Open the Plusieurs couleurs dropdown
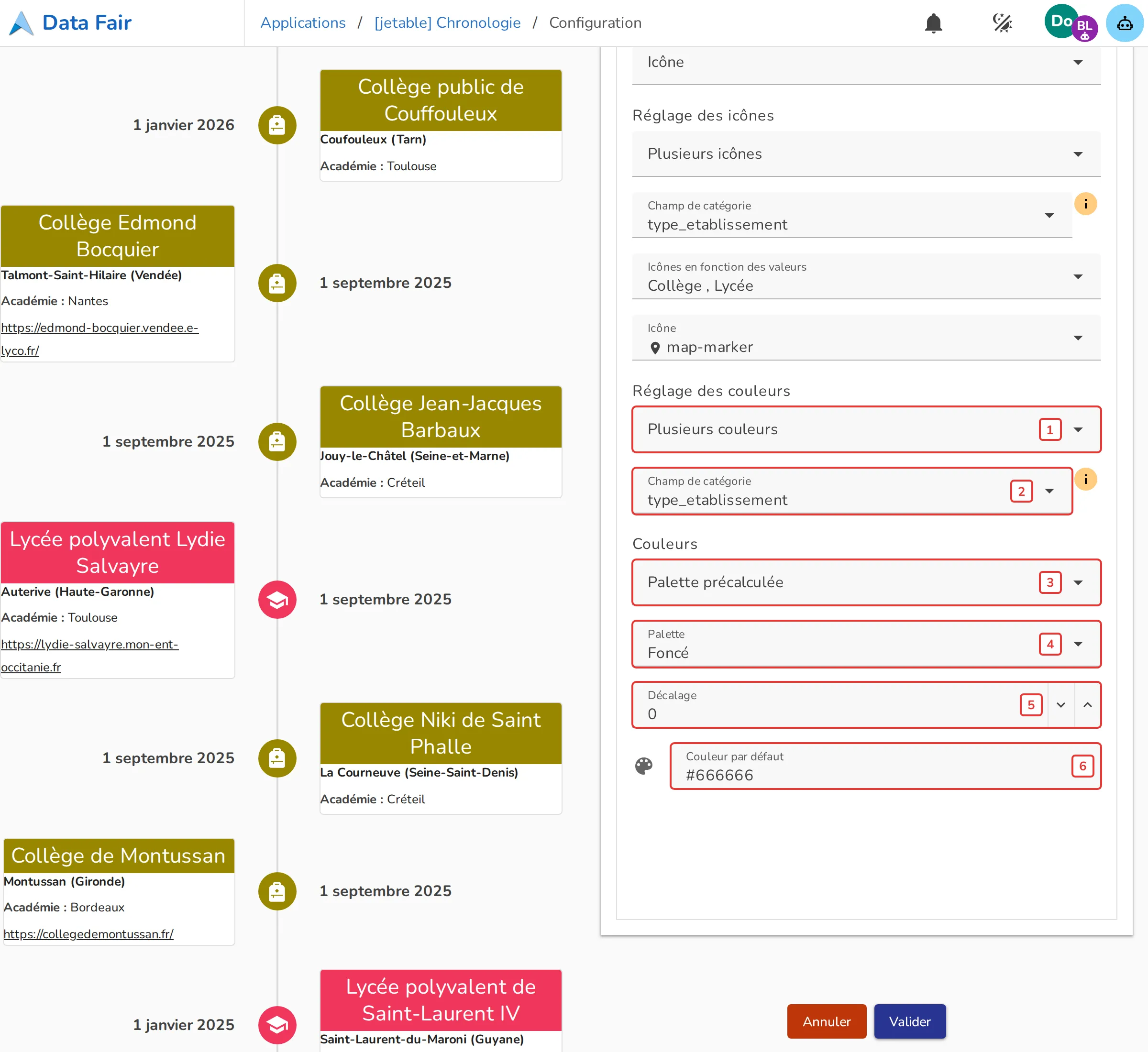1148x1052 pixels. coord(866,430)
